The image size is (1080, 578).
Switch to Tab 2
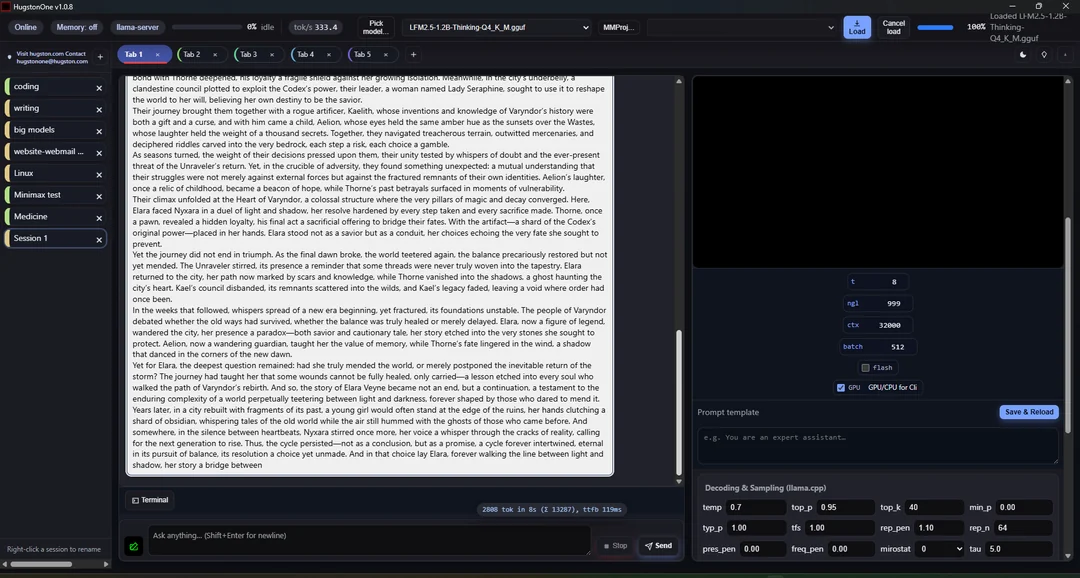click(200, 54)
